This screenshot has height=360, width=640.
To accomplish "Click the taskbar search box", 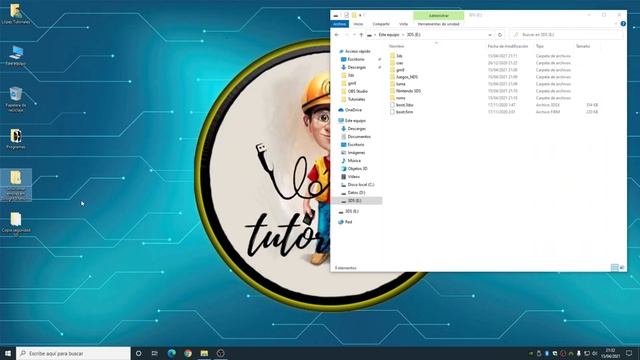I will click(73, 353).
